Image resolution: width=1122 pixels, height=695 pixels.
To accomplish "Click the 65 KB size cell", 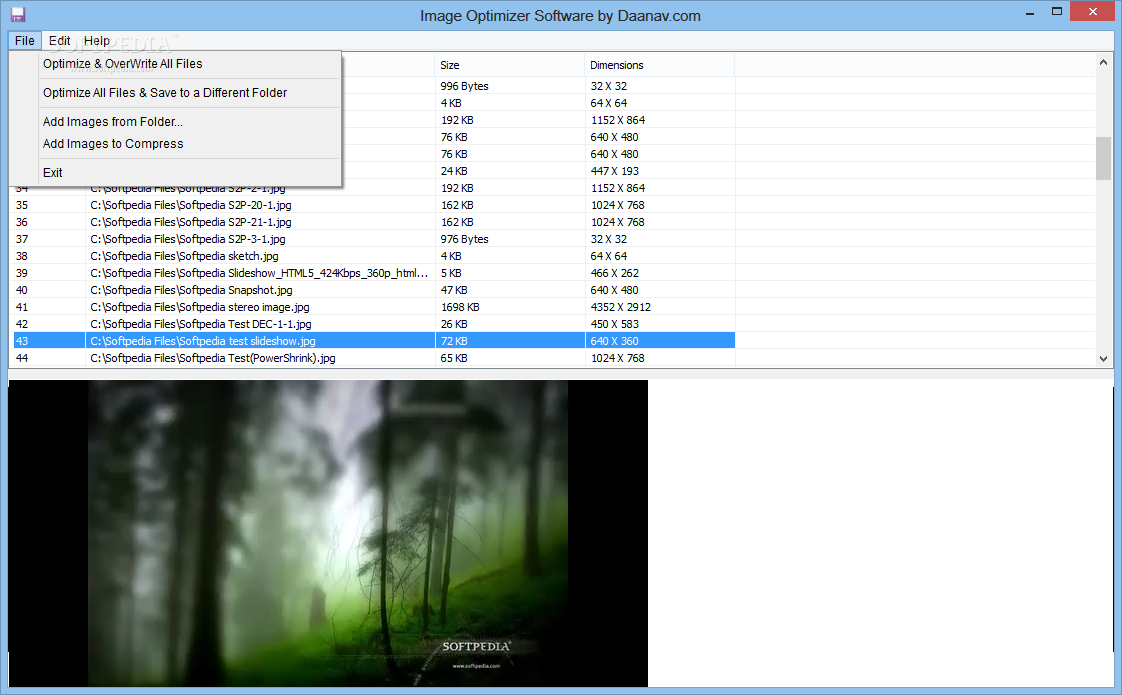I will pos(509,359).
